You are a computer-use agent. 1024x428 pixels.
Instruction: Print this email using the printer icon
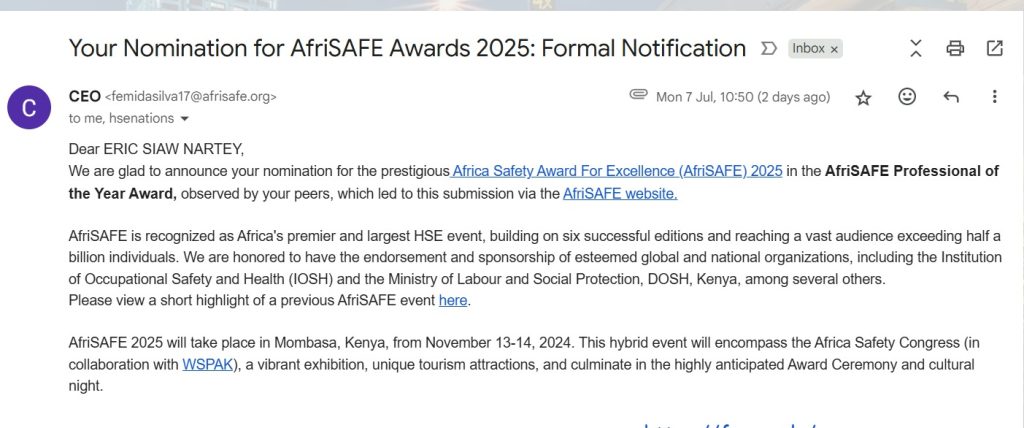955,48
